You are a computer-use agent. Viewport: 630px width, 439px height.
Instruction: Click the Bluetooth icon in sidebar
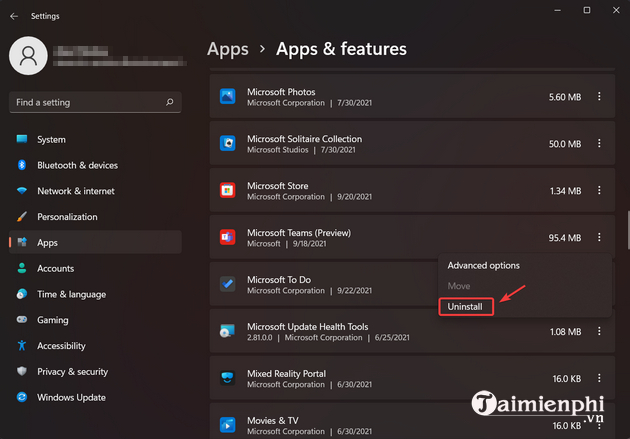click(22, 165)
